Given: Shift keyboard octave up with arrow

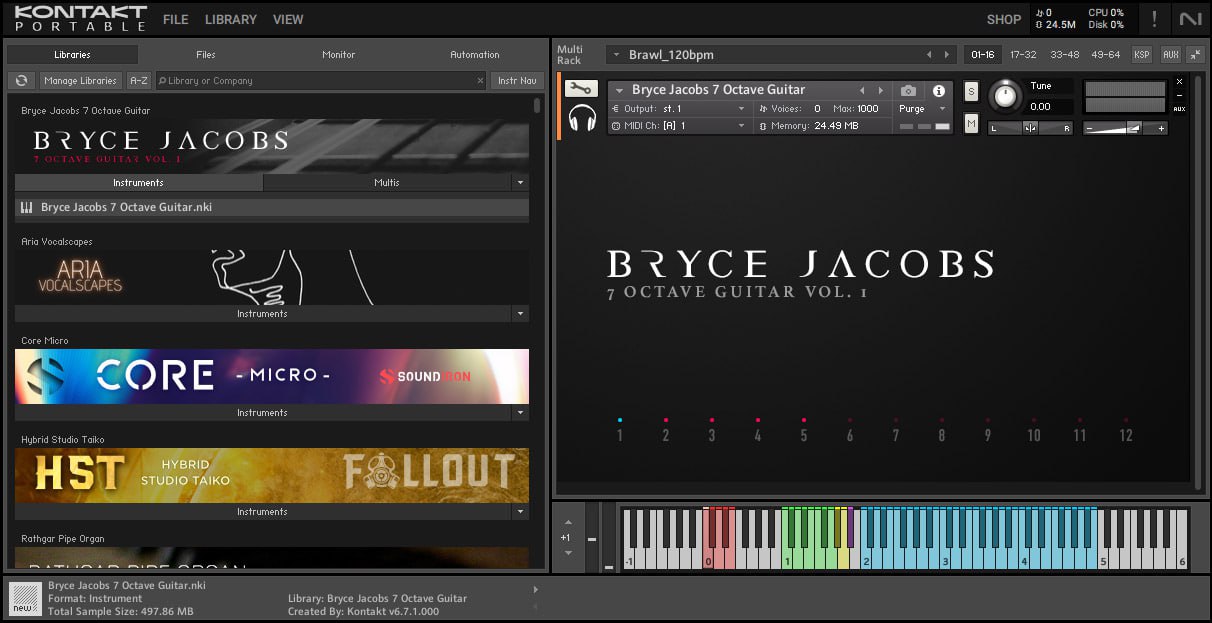Looking at the screenshot, I should [568, 522].
